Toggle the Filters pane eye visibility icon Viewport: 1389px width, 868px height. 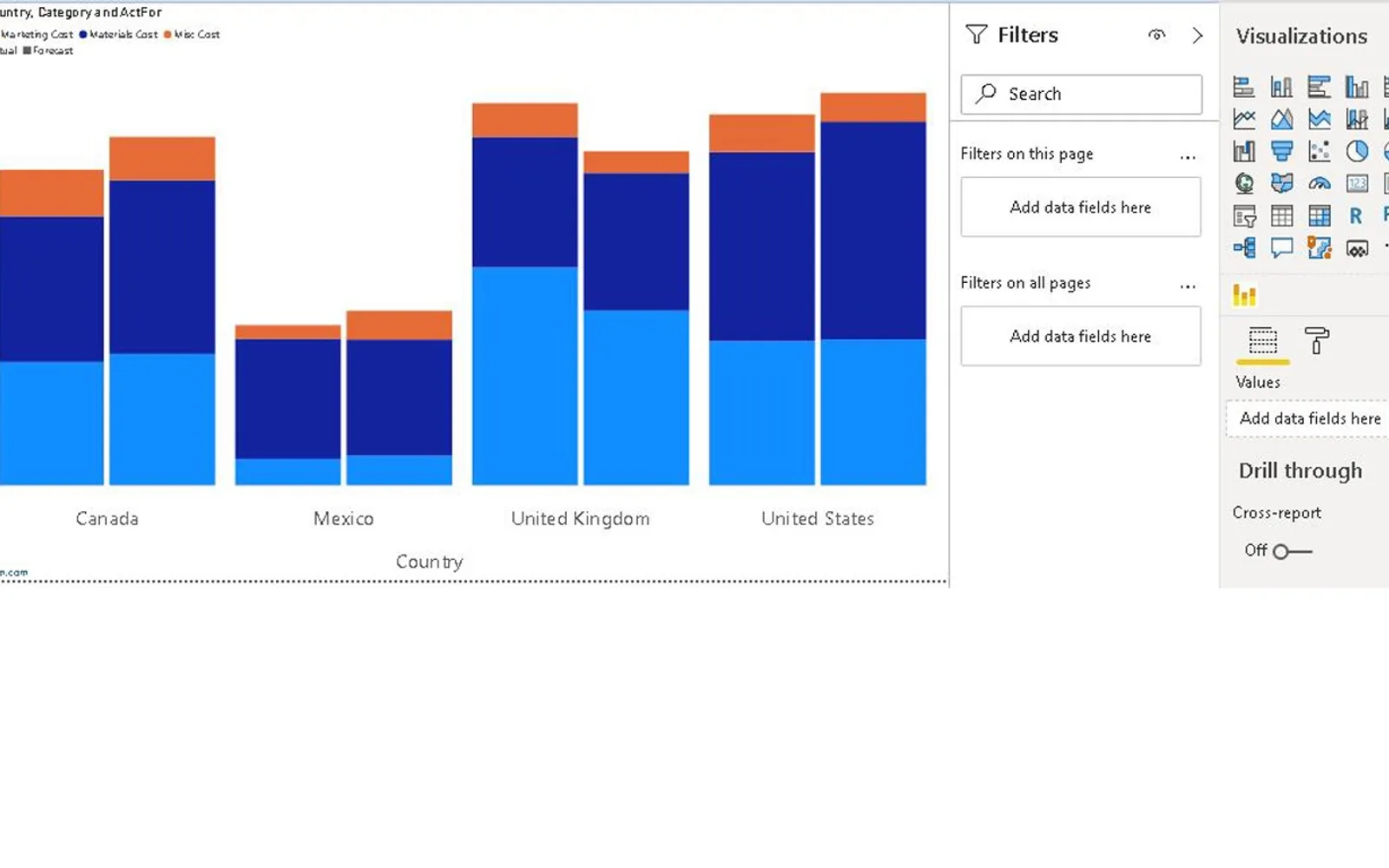[1156, 35]
